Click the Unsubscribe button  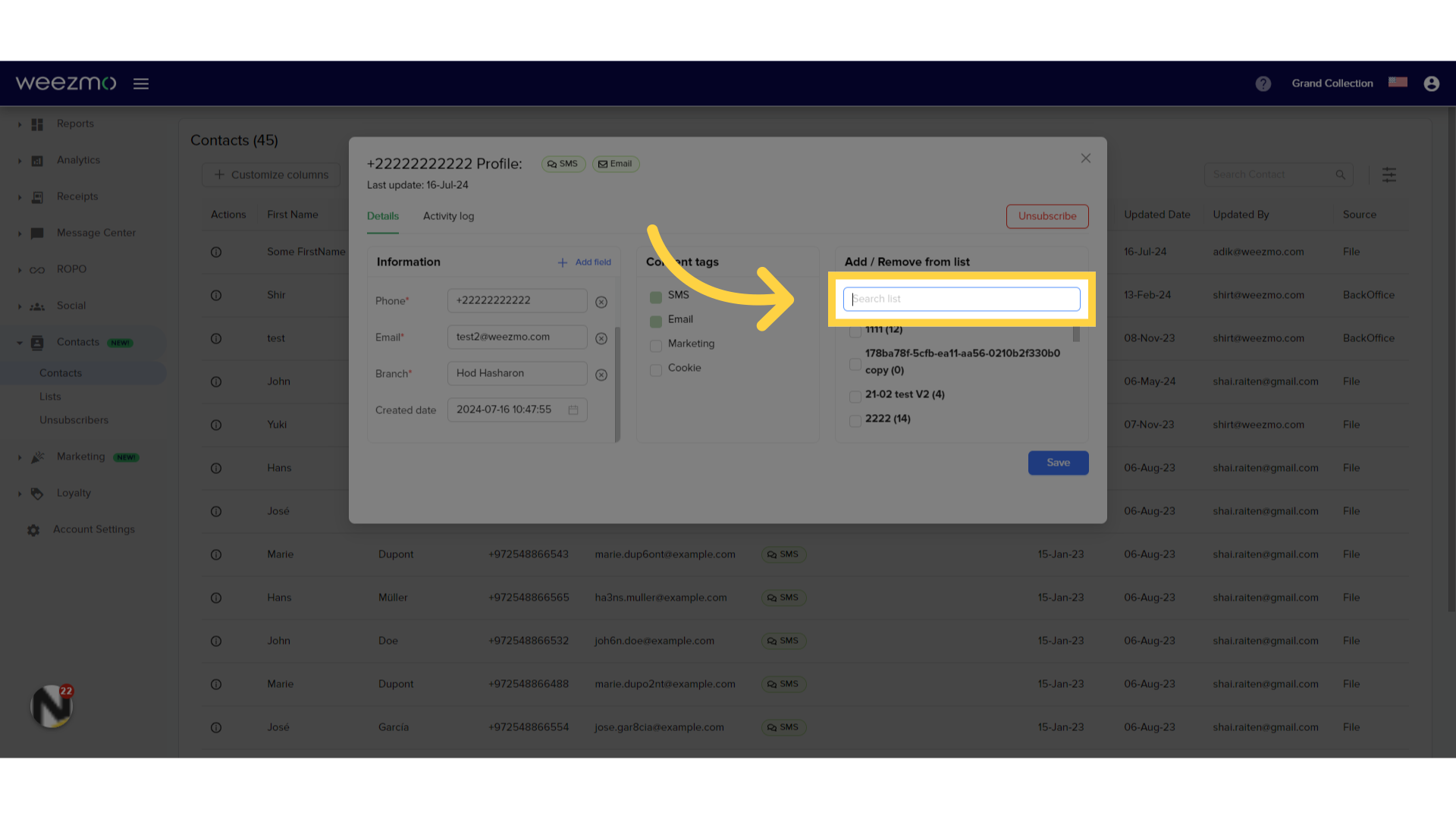pos(1047,215)
